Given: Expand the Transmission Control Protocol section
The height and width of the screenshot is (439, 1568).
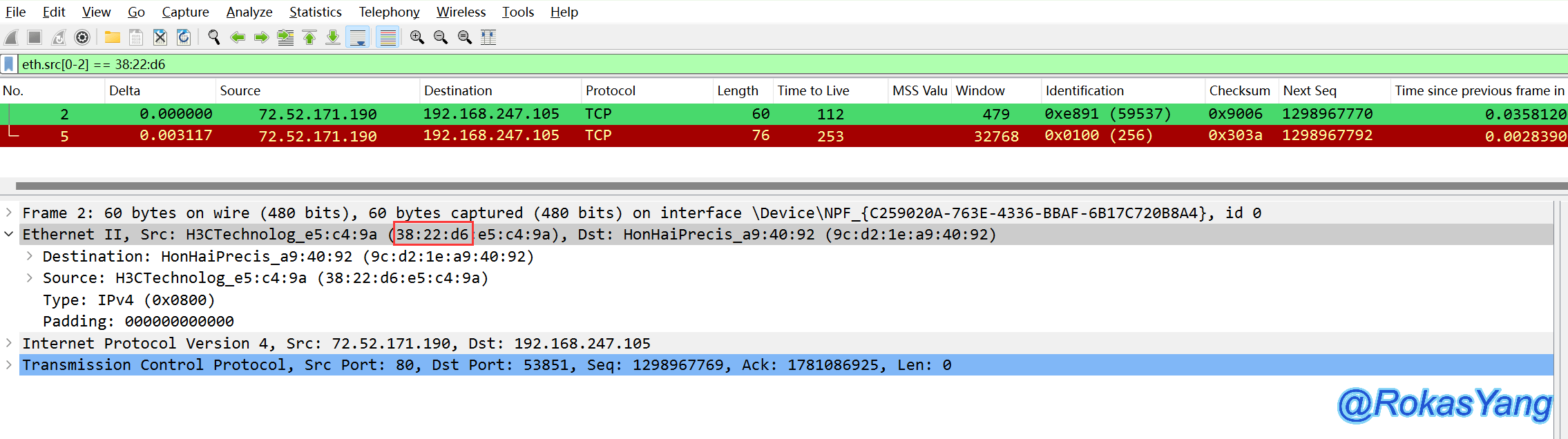Looking at the screenshot, I should tap(9, 365).
